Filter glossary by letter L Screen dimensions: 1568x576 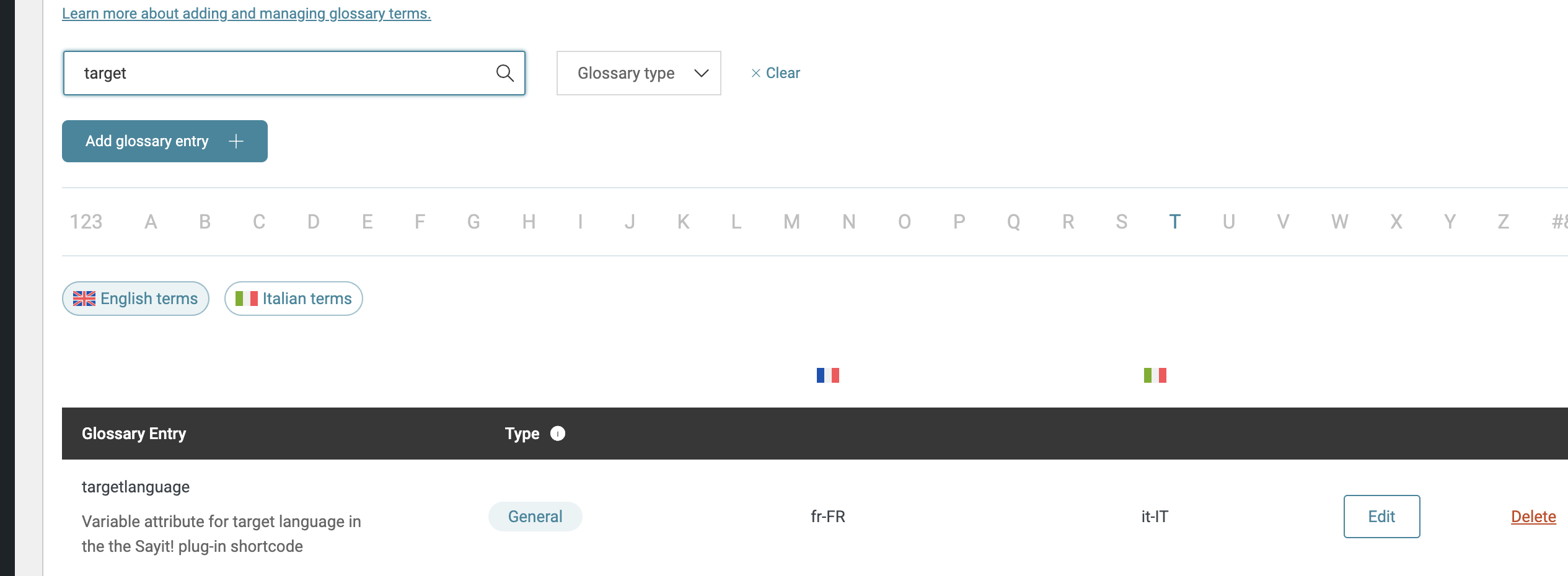(x=736, y=222)
